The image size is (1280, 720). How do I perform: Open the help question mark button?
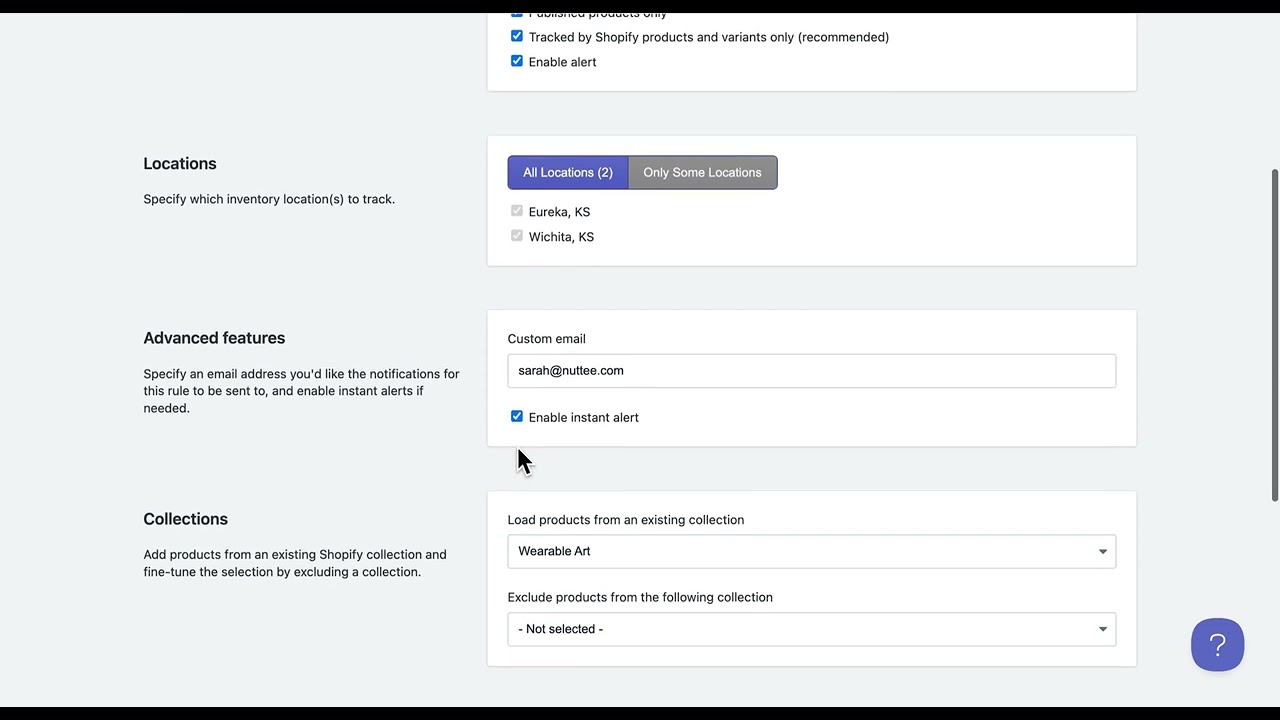[1217, 645]
